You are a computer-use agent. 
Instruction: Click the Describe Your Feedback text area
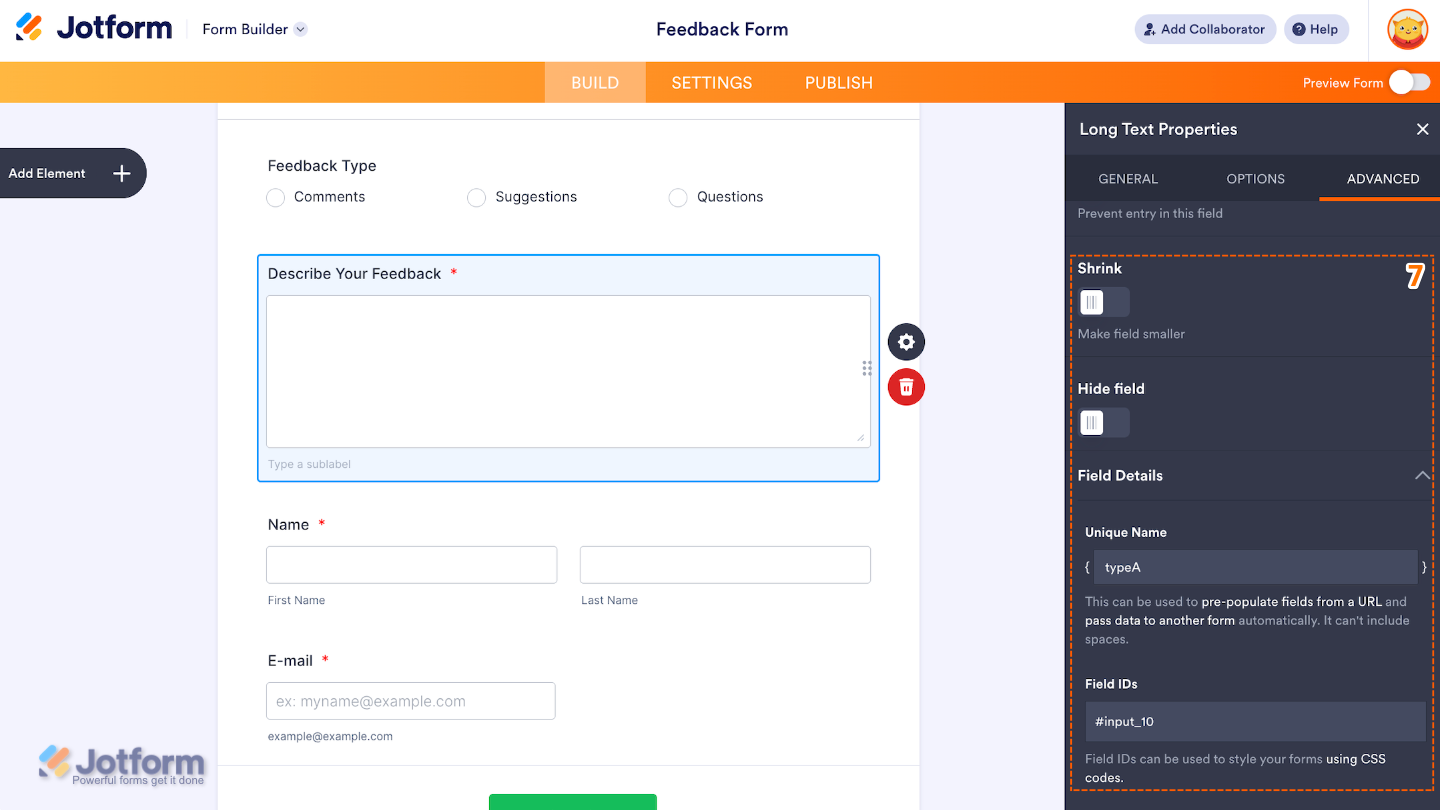568,371
